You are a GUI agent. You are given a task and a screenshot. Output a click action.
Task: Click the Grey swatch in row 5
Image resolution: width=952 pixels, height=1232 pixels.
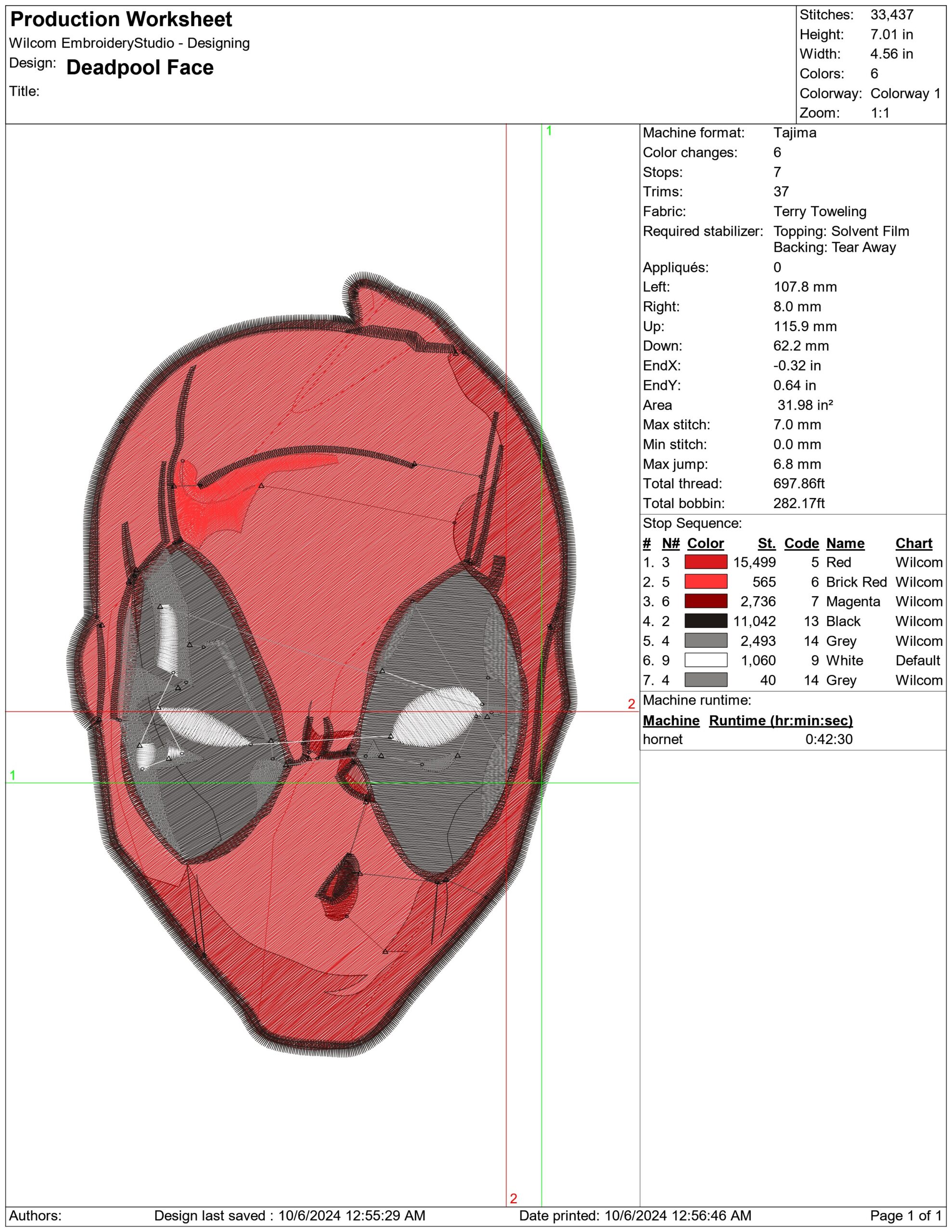706,641
